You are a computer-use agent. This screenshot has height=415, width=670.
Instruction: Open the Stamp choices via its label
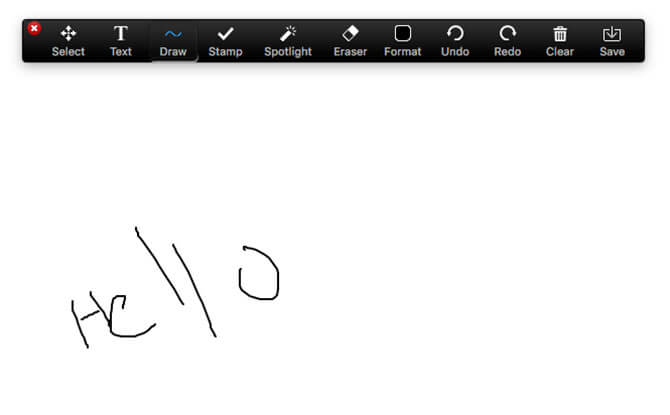[225, 52]
